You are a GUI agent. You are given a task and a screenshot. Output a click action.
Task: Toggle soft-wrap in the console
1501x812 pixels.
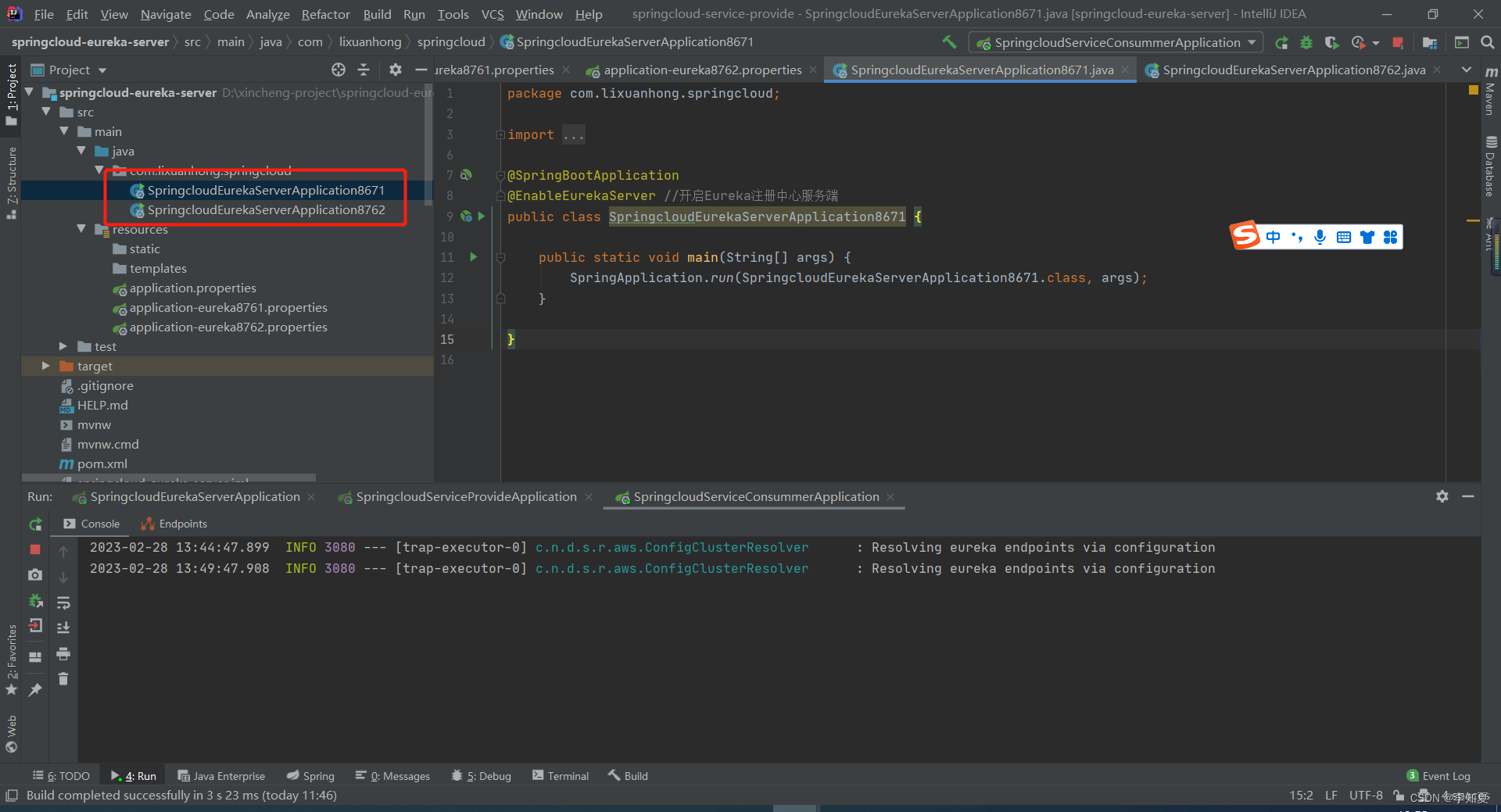(63, 603)
